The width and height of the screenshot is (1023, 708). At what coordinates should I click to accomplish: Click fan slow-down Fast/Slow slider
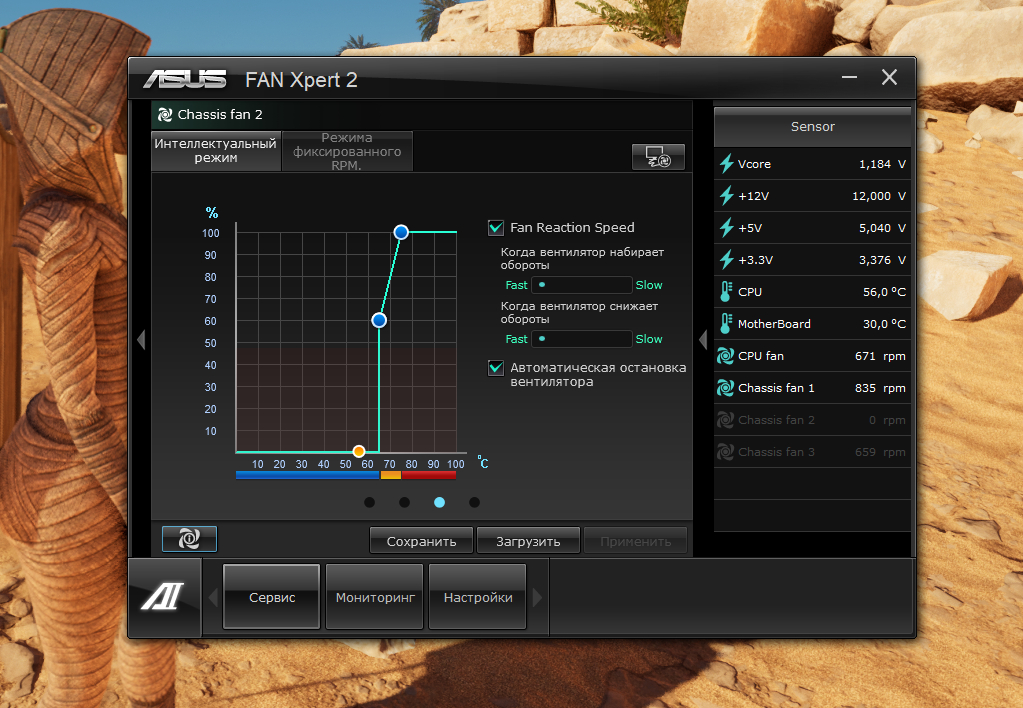(582, 339)
